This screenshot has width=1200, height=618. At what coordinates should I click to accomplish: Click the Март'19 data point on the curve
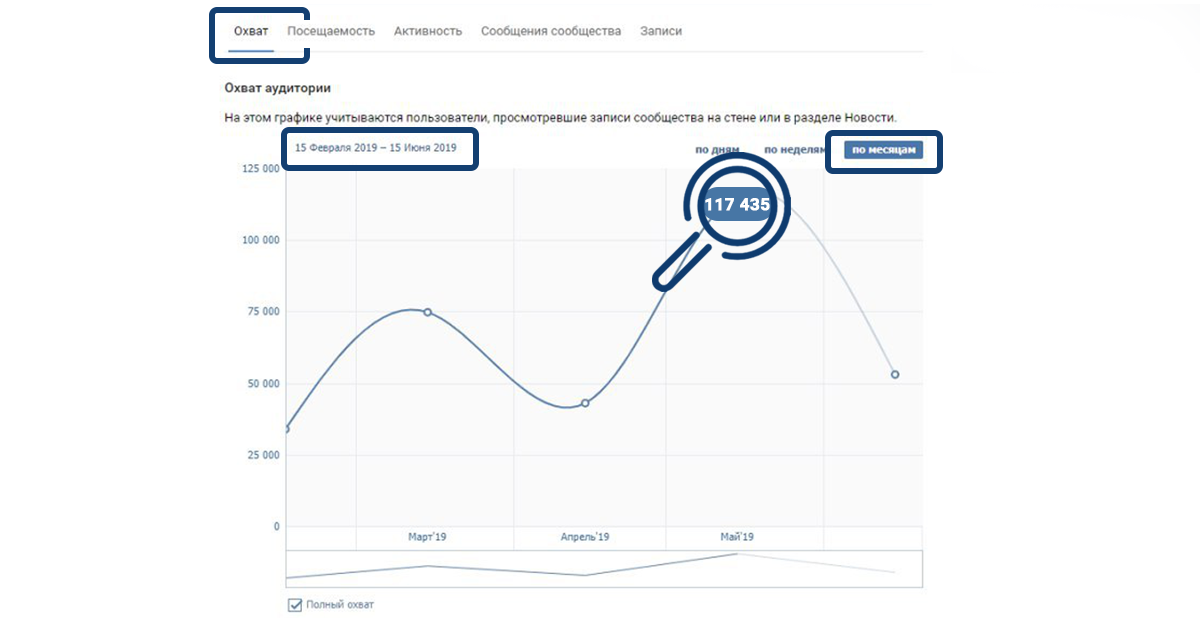click(x=427, y=312)
